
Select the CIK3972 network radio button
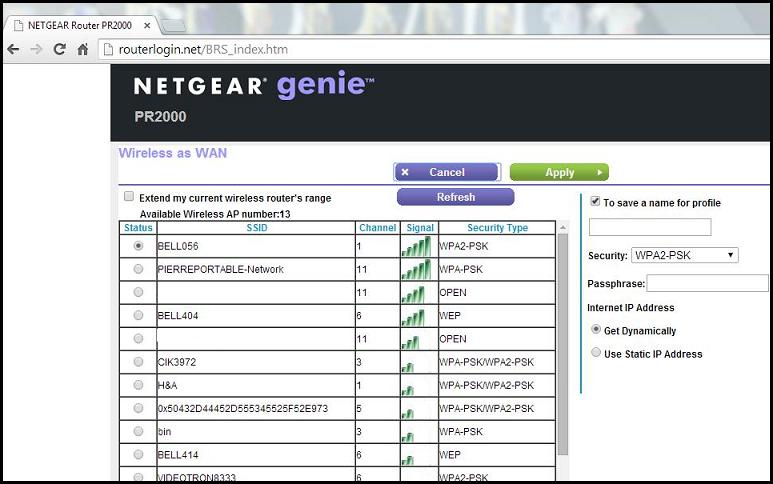(x=138, y=360)
